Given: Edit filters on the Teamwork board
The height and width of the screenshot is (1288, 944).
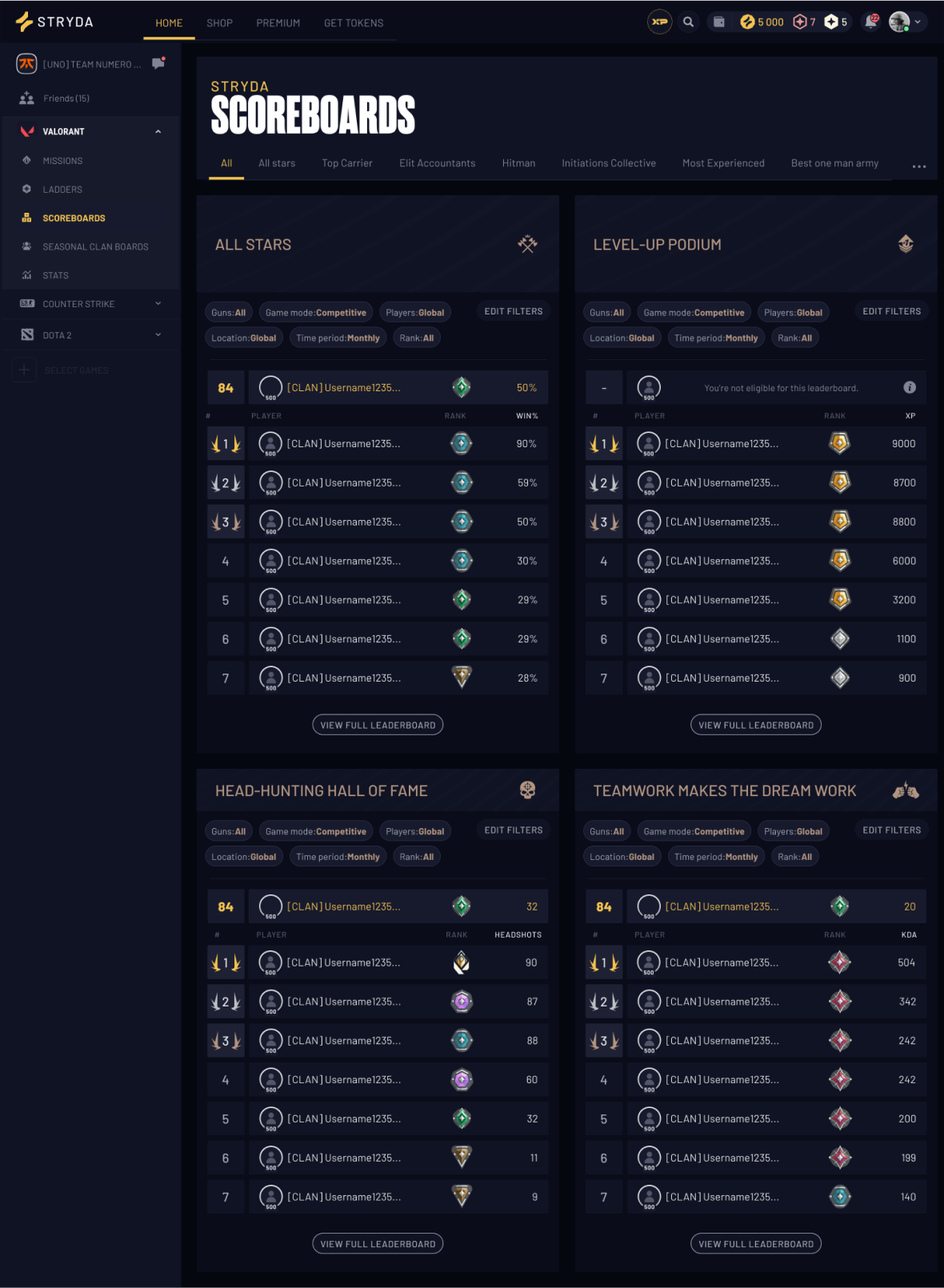Looking at the screenshot, I should (x=892, y=830).
